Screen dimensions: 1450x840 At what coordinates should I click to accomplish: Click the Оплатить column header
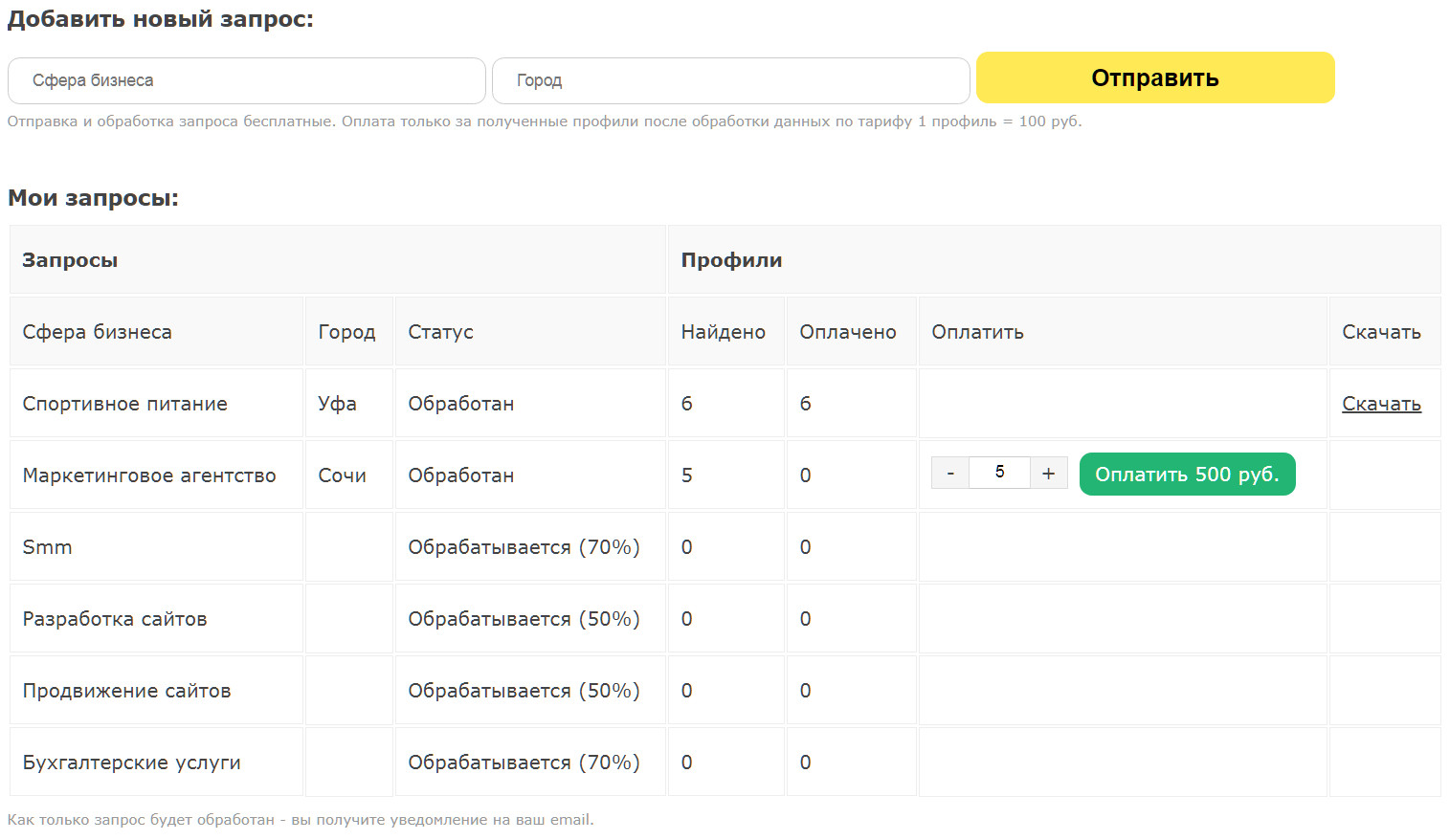tap(1123, 332)
